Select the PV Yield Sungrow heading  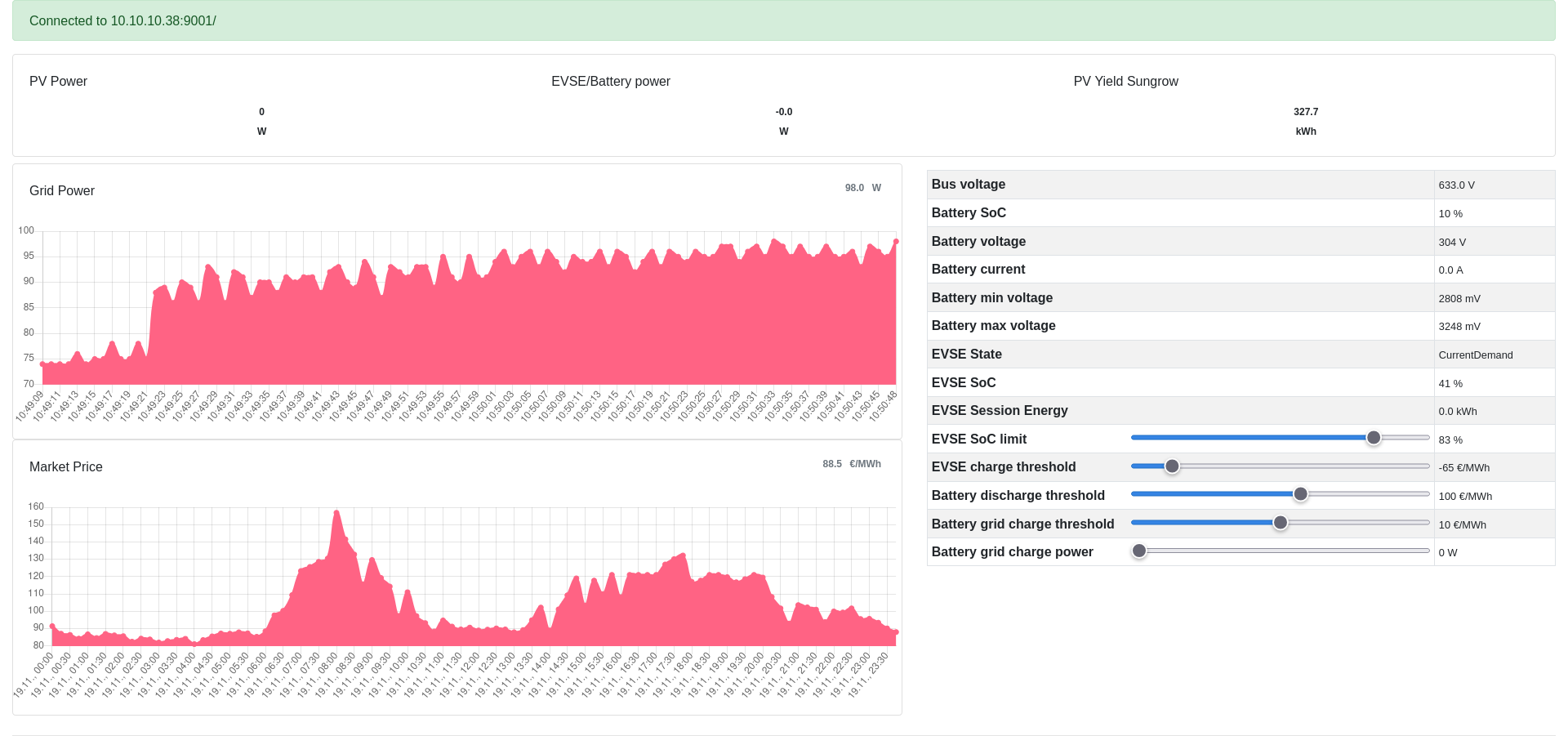(1125, 81)
